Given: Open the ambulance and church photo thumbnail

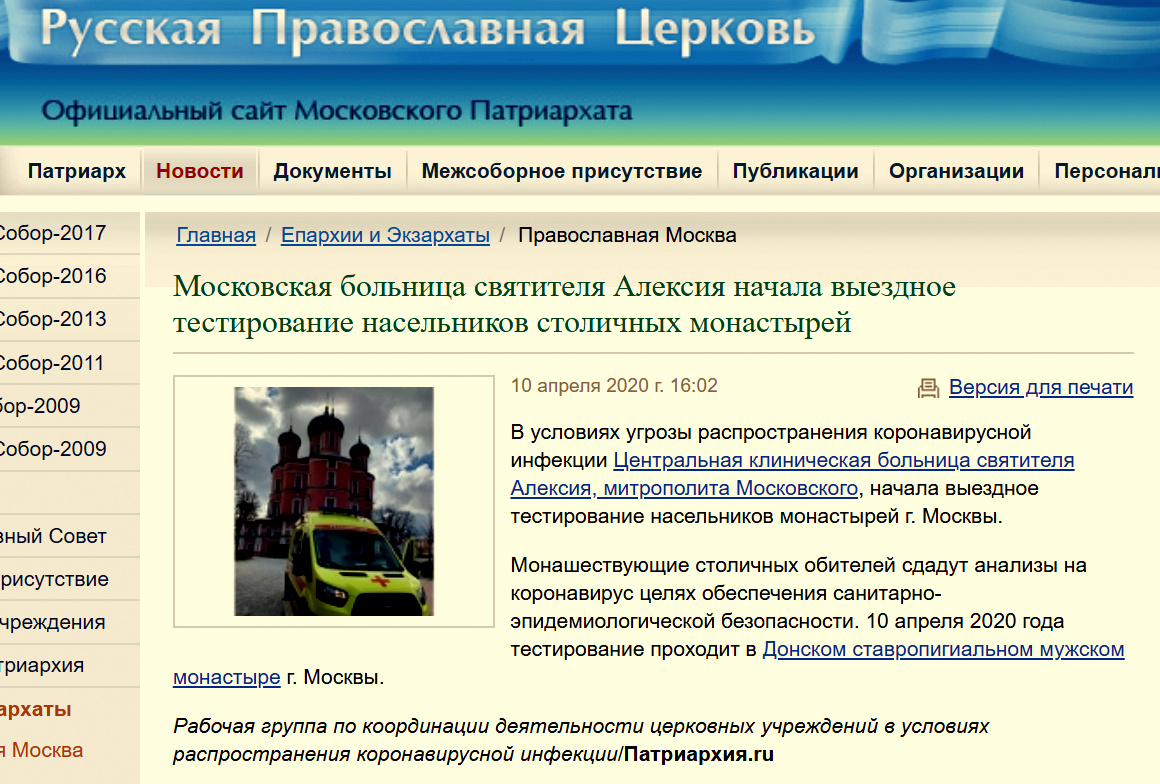Looking at the screenshot, I should click(x=334, y=501).
